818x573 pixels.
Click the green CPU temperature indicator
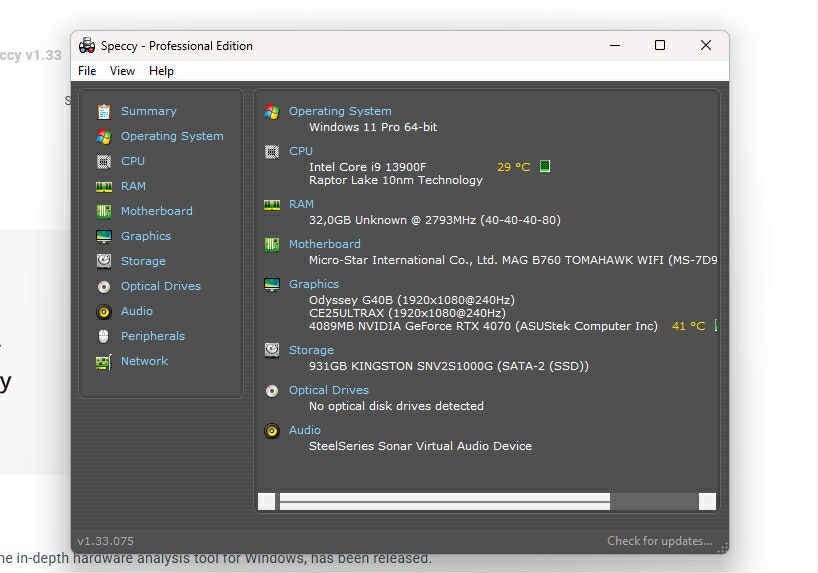tap(545, 167)
